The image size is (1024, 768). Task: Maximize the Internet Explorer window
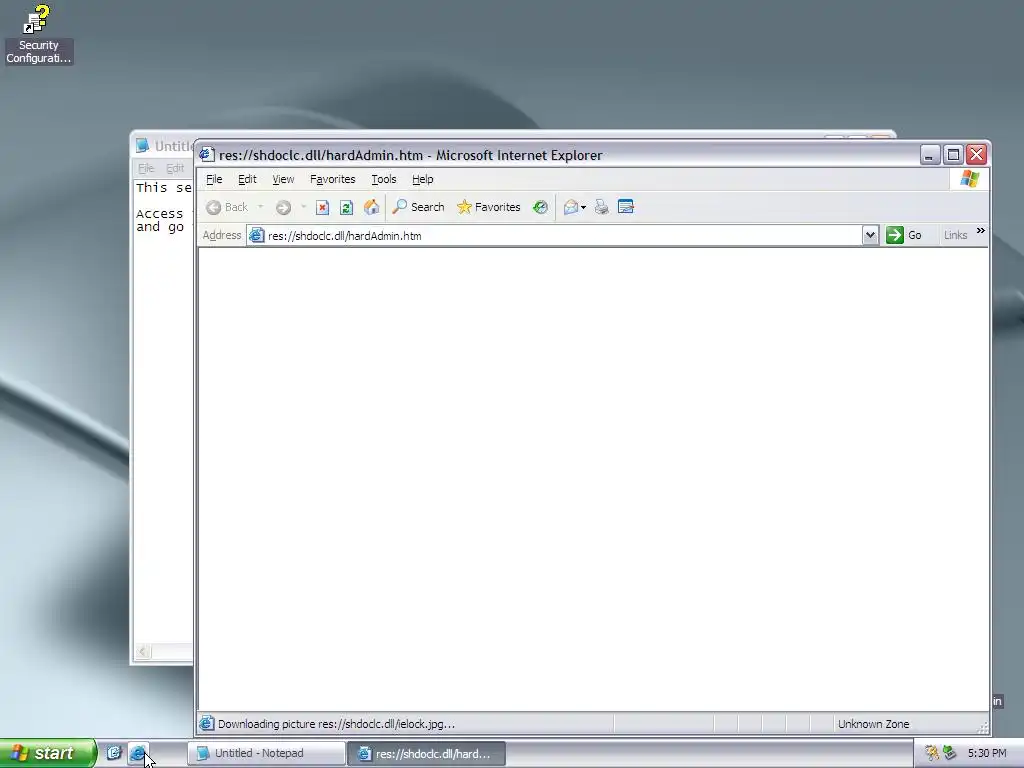point(953,155)
